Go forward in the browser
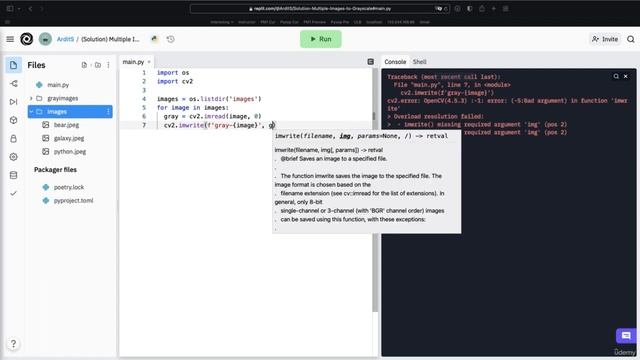640x360 pixels. (42, 9)
